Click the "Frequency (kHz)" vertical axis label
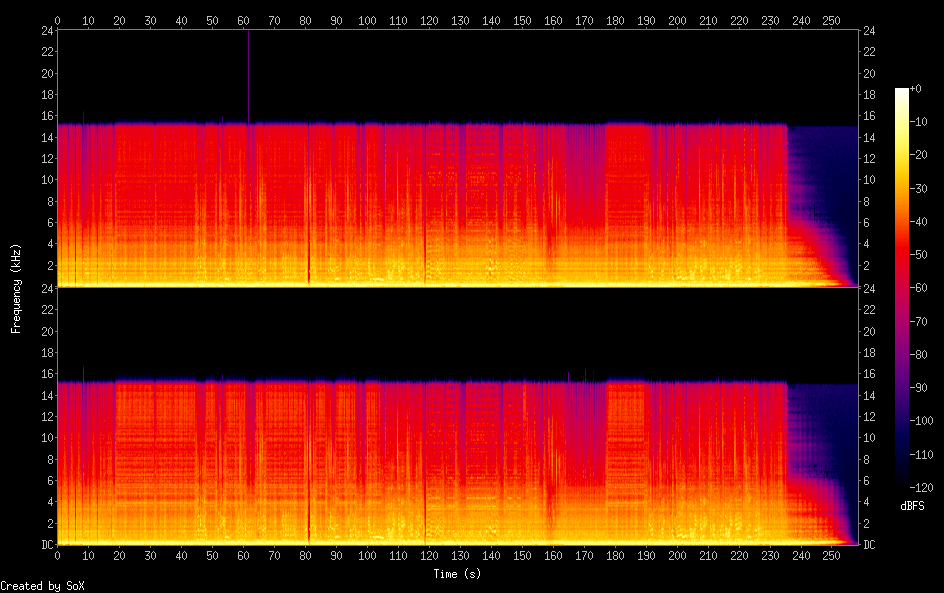 point(16,288)
